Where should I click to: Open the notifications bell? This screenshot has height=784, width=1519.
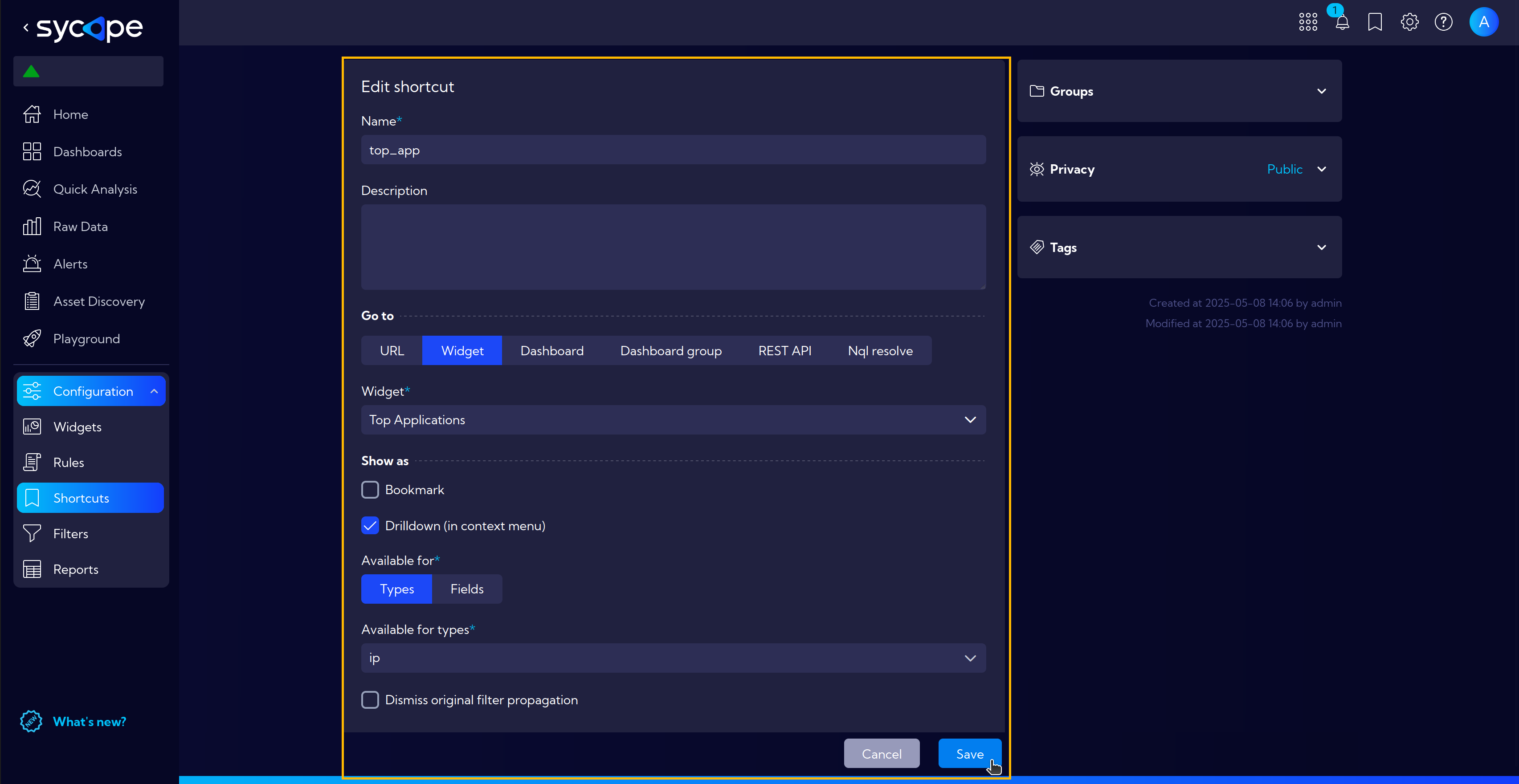[1342, 22]
